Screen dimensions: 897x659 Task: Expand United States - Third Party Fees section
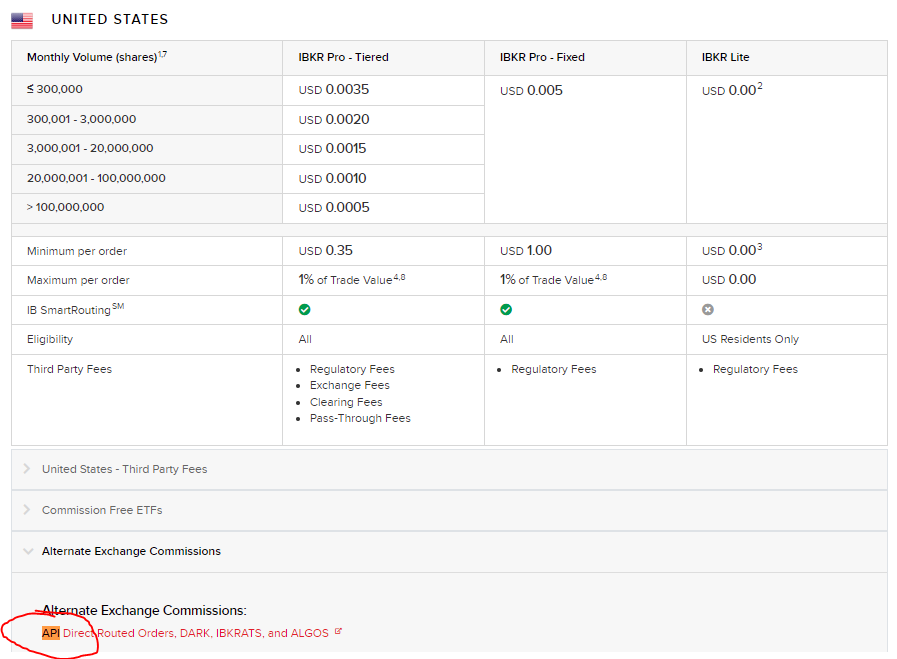[x=449, y=469]
